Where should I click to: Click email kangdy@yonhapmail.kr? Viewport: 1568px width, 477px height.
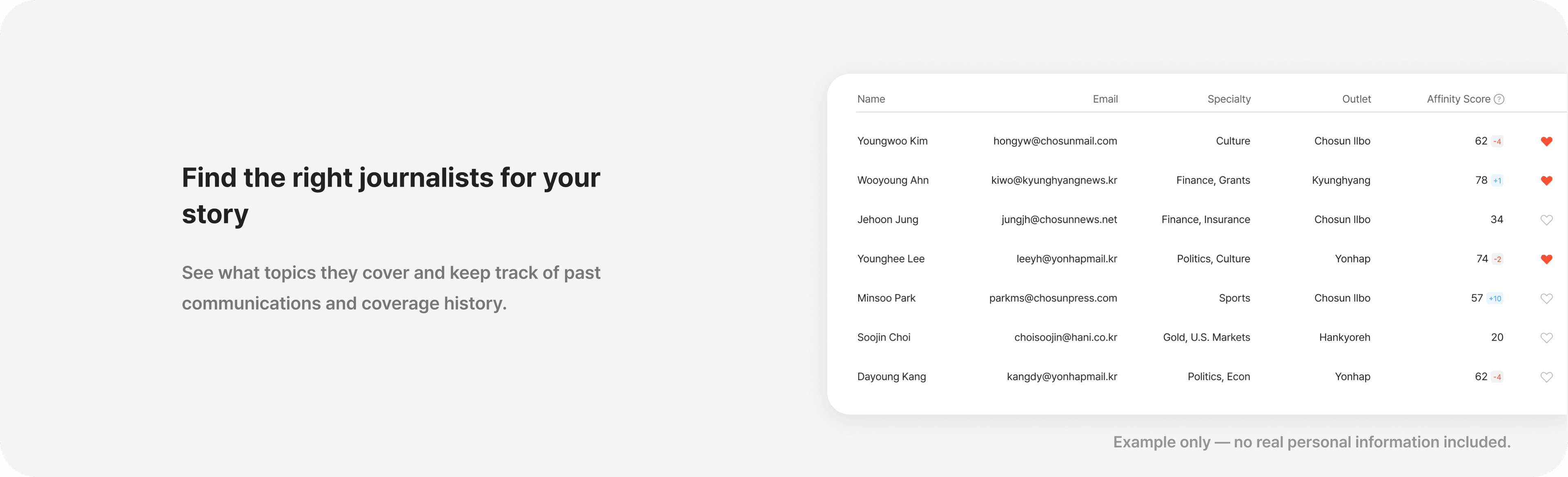coord(1062,377)
